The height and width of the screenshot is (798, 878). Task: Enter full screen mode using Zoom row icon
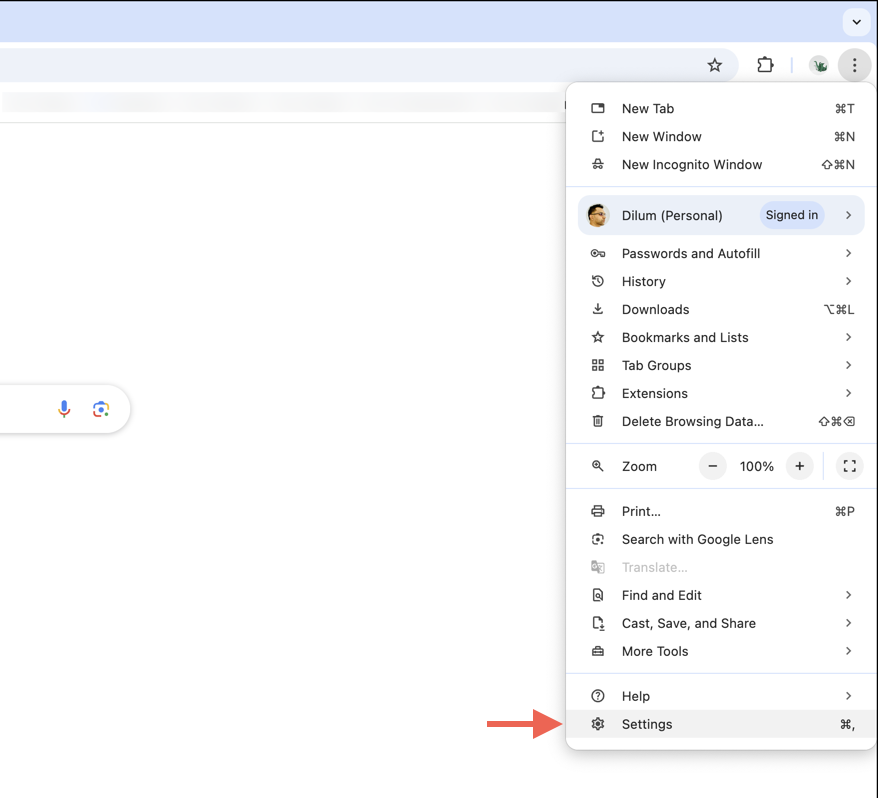pos(849,466)
